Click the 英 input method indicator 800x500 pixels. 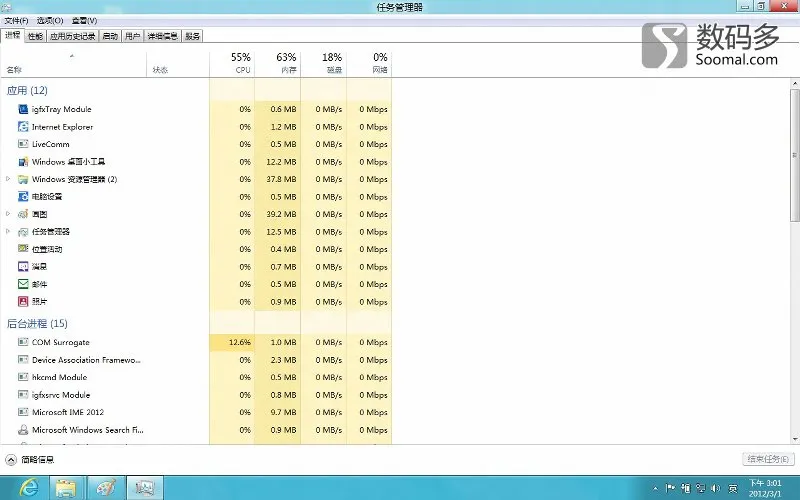(733, 489)
